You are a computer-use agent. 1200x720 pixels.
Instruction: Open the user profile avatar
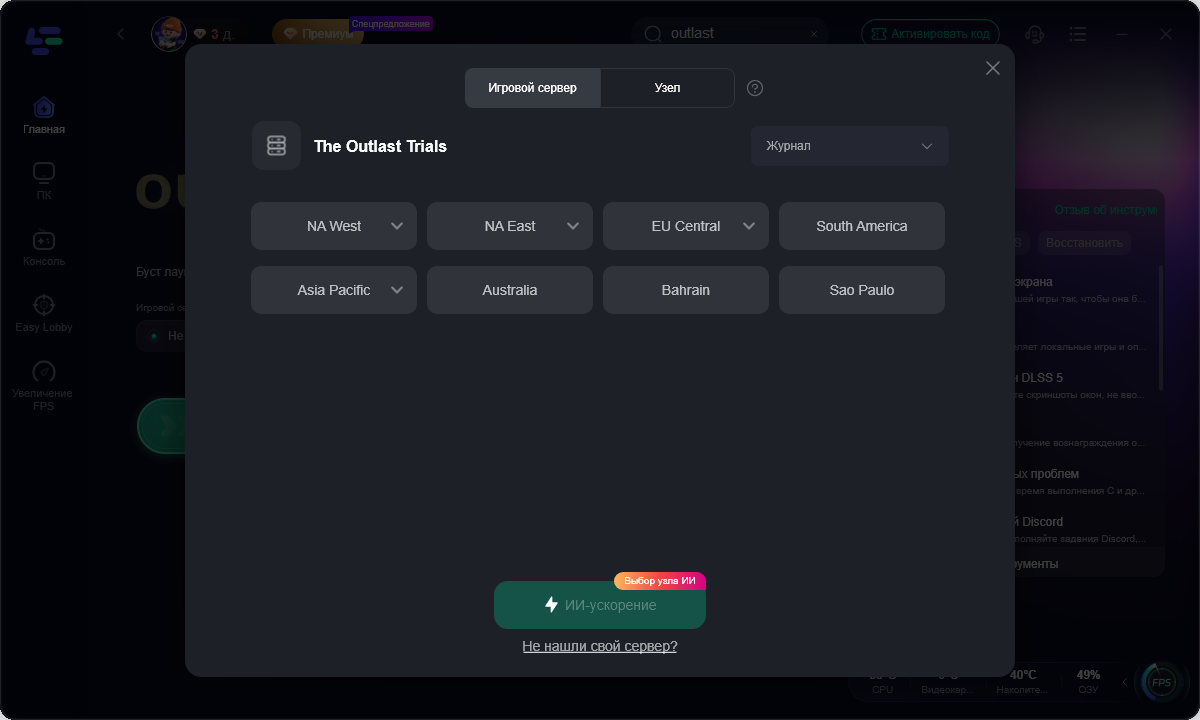coord(169,34)
